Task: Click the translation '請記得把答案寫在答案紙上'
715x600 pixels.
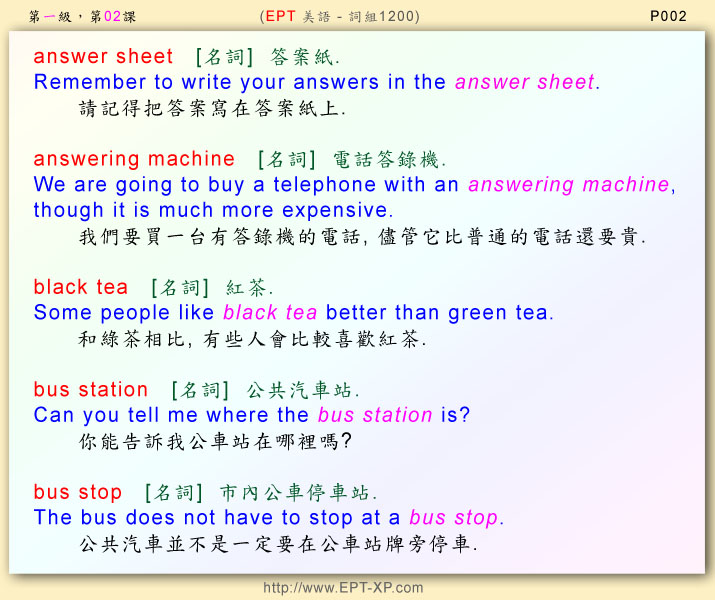Action: tap(212, 109)
